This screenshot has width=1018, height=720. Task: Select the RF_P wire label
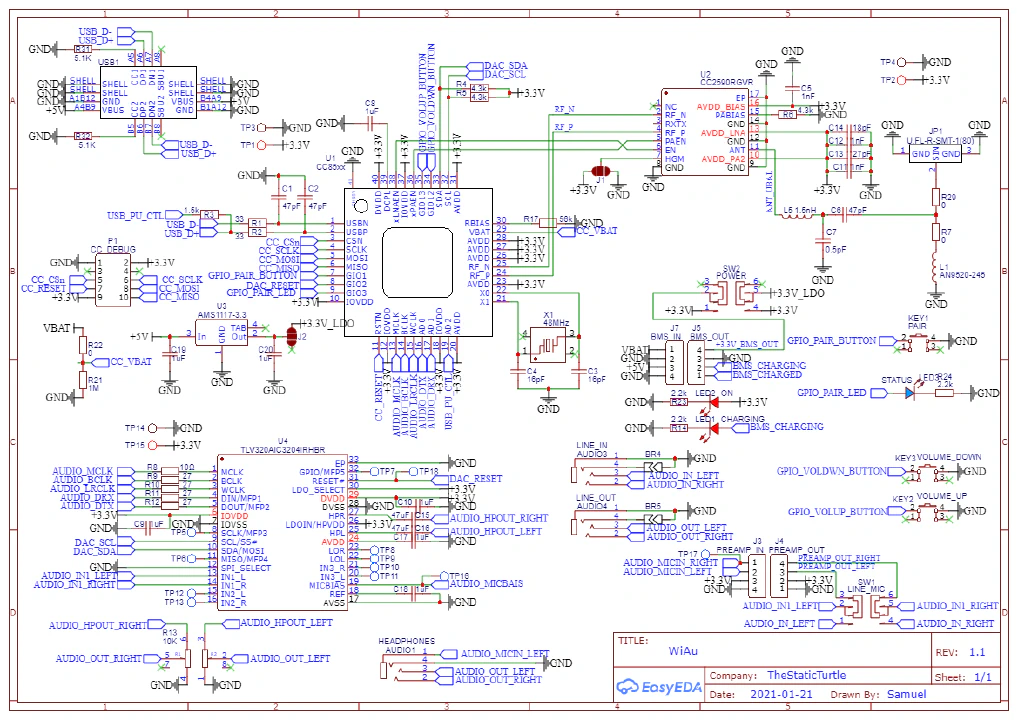564,127
